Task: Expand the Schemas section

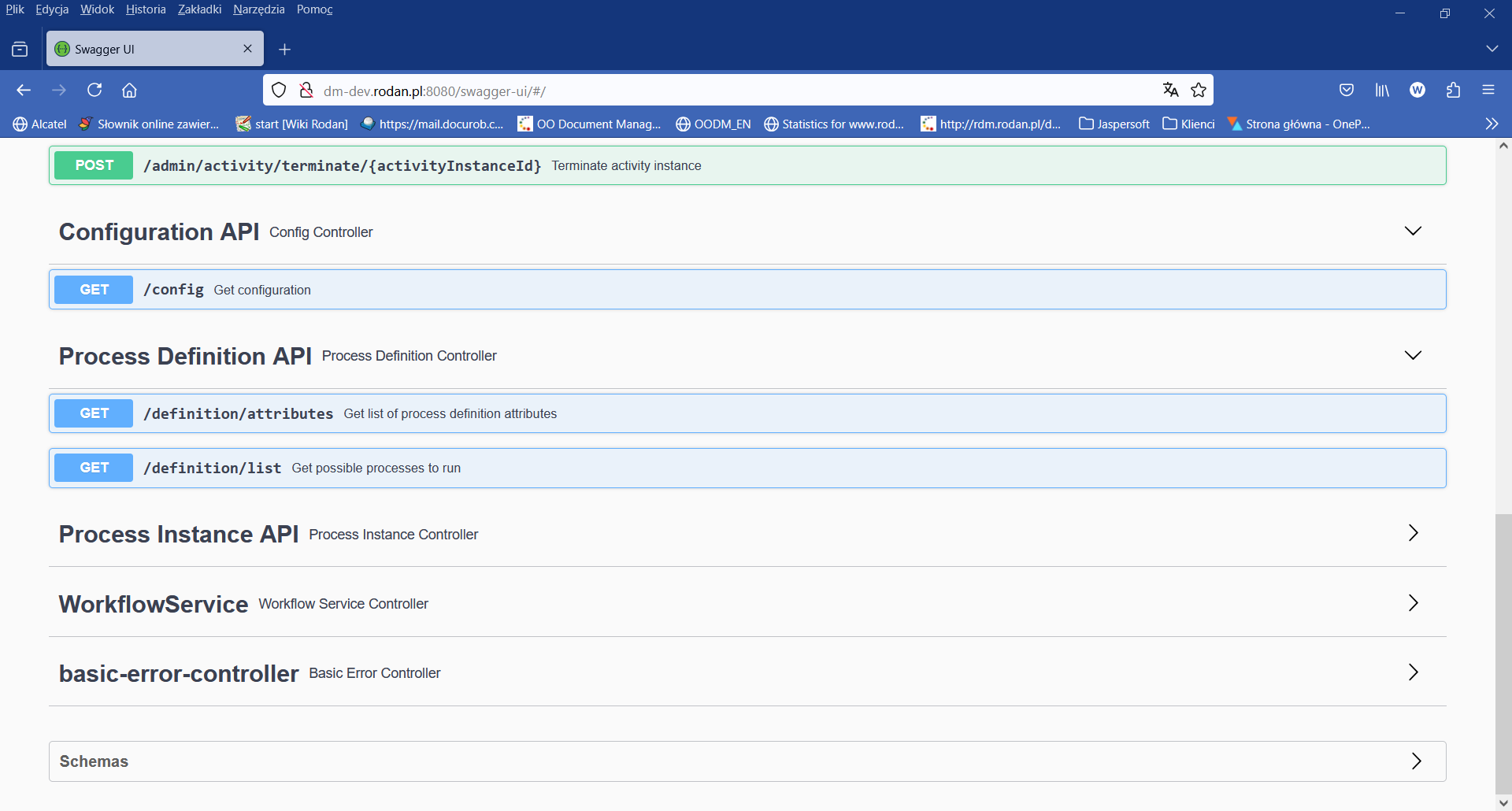Action: pos(1416,761)
